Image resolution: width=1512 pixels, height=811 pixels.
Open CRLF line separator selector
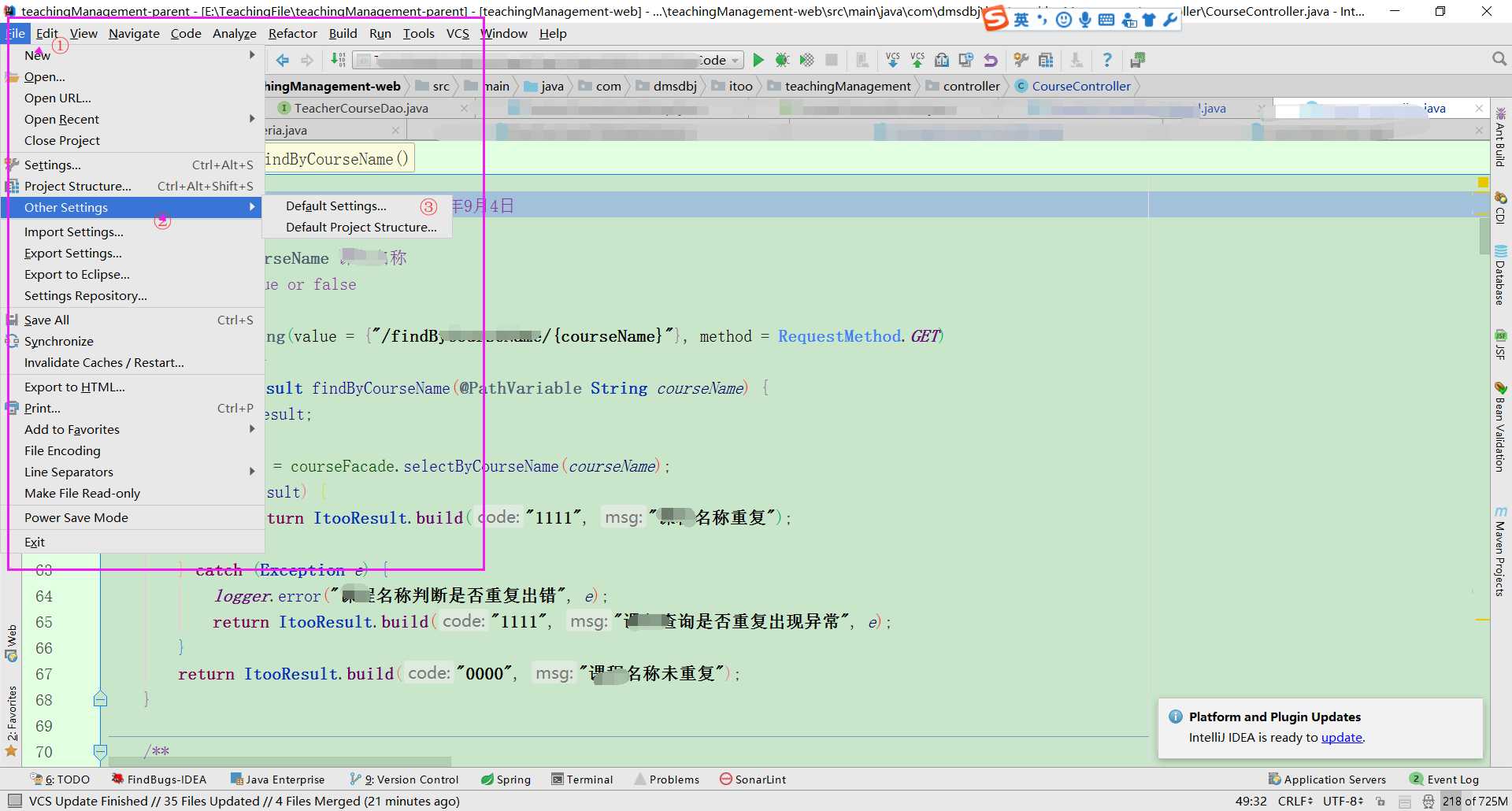pyautogui.click(x=1295, y=801)
